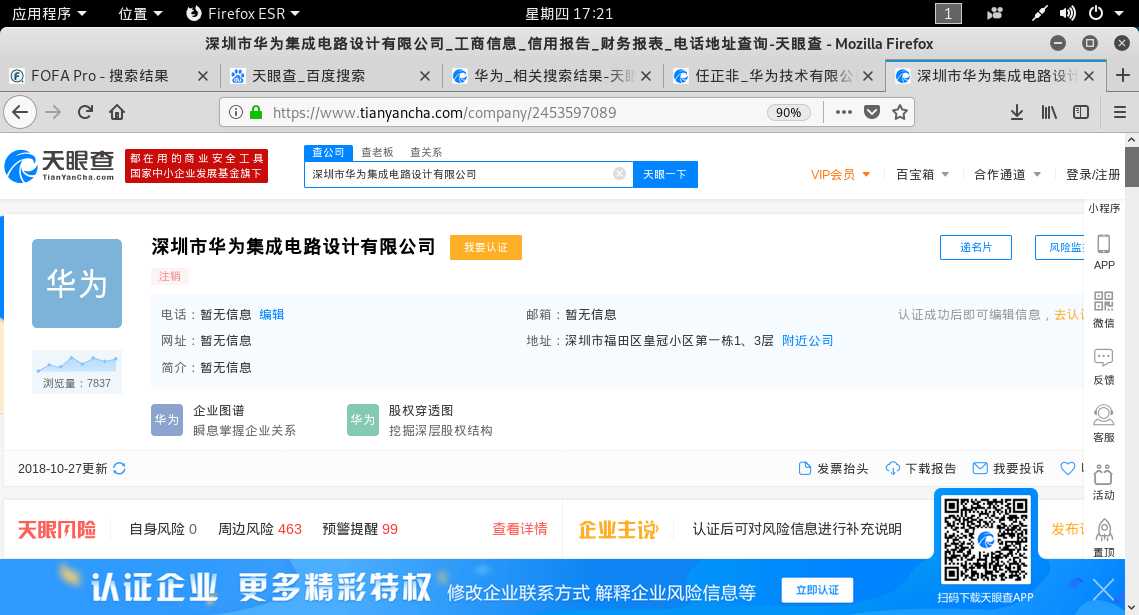Open the 应用程序 applications menu
The height and width of the screenshot is (615, 1139).
[49, 13]
